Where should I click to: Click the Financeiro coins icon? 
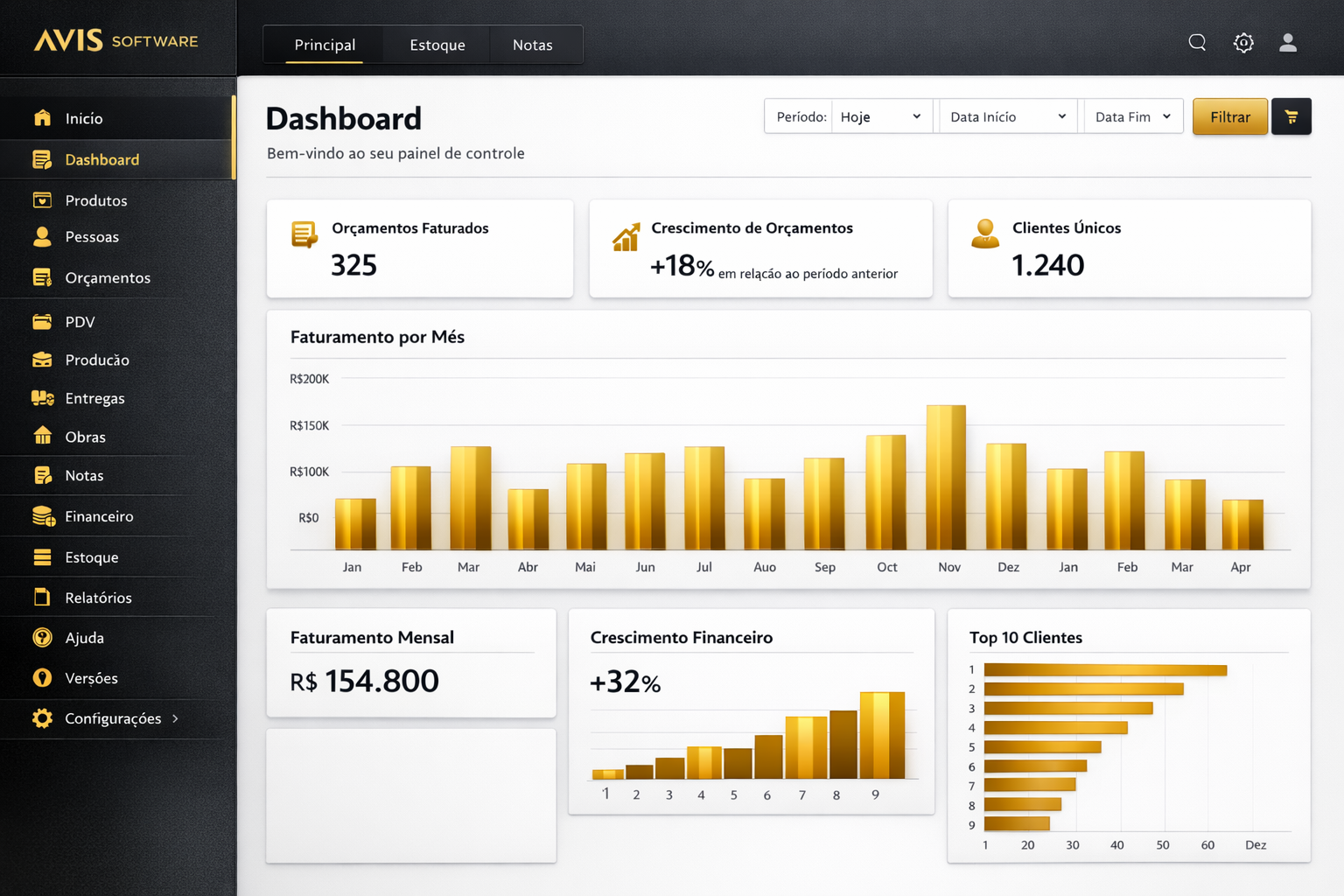(42, 516)
